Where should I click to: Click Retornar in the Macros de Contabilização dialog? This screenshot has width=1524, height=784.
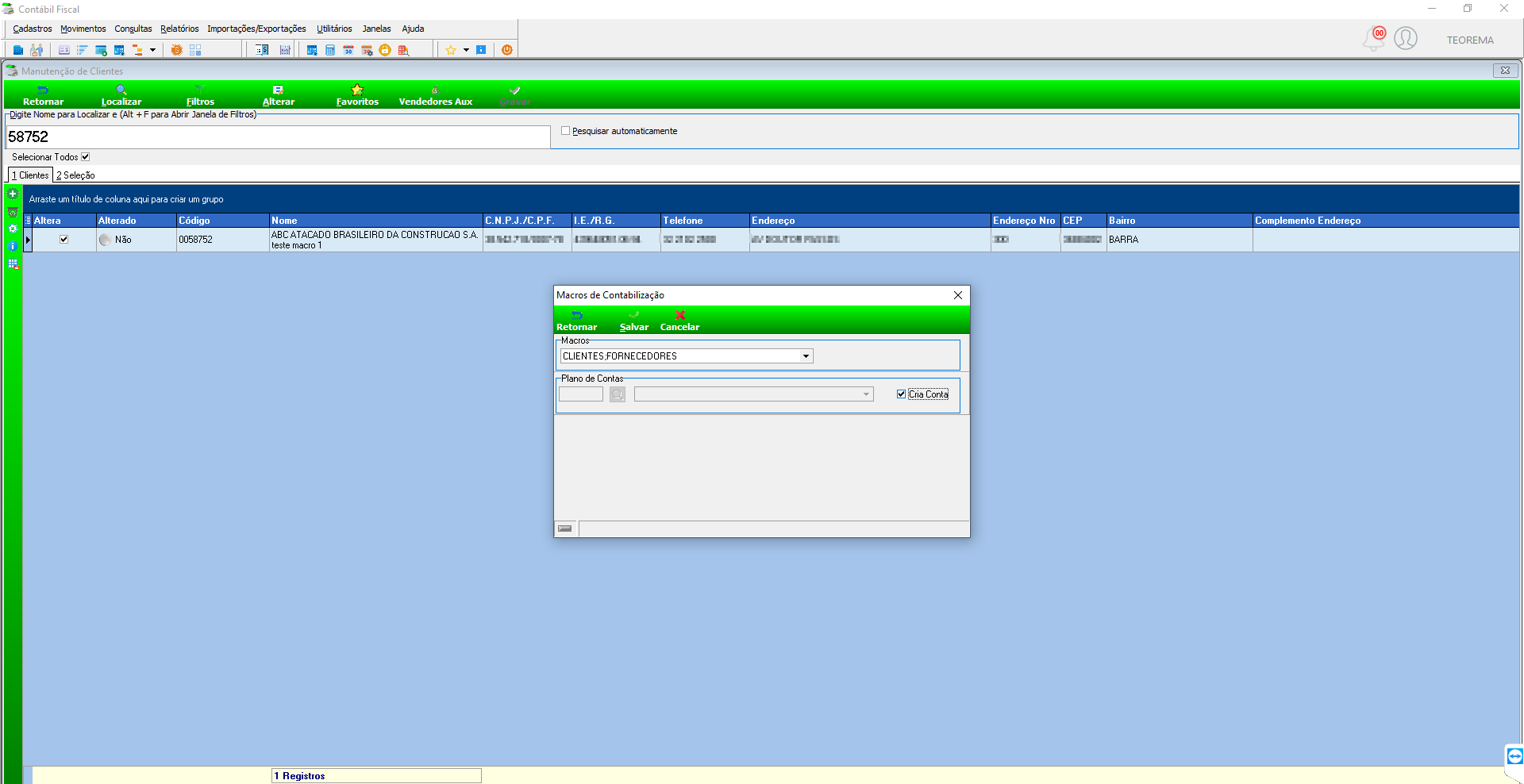coord(576,320)
